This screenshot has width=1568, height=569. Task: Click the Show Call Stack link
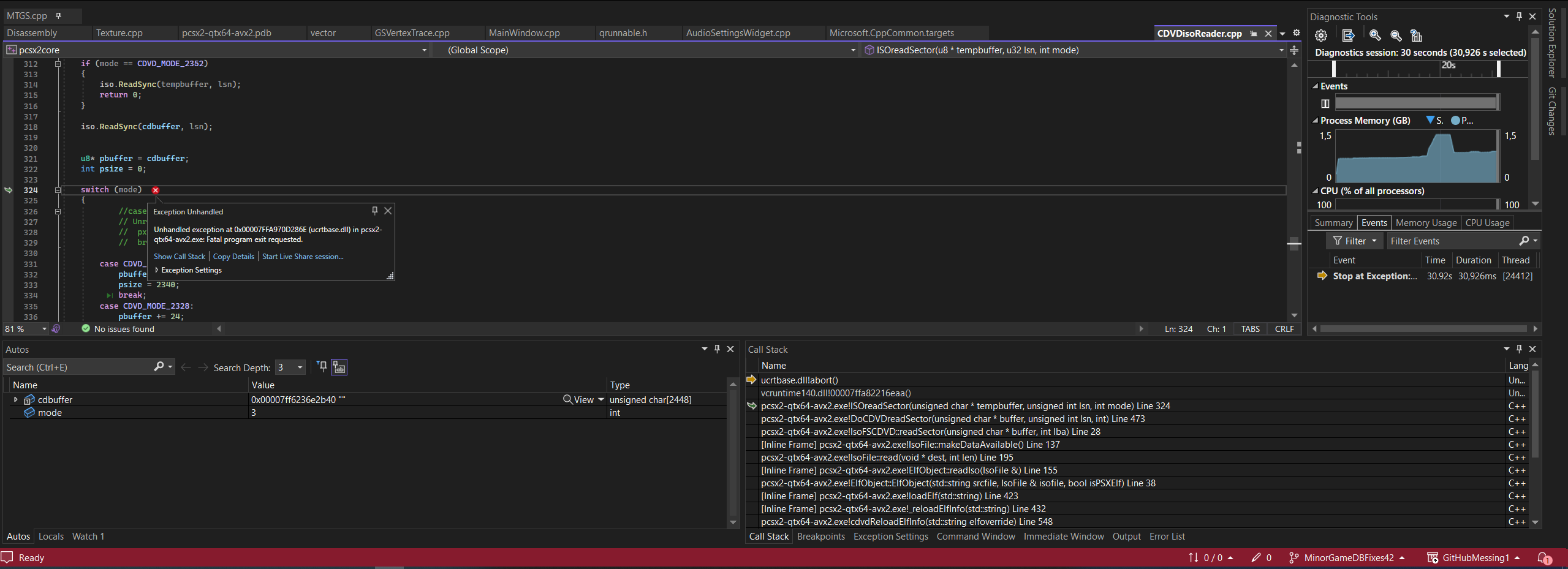click(x=179, y=257)
